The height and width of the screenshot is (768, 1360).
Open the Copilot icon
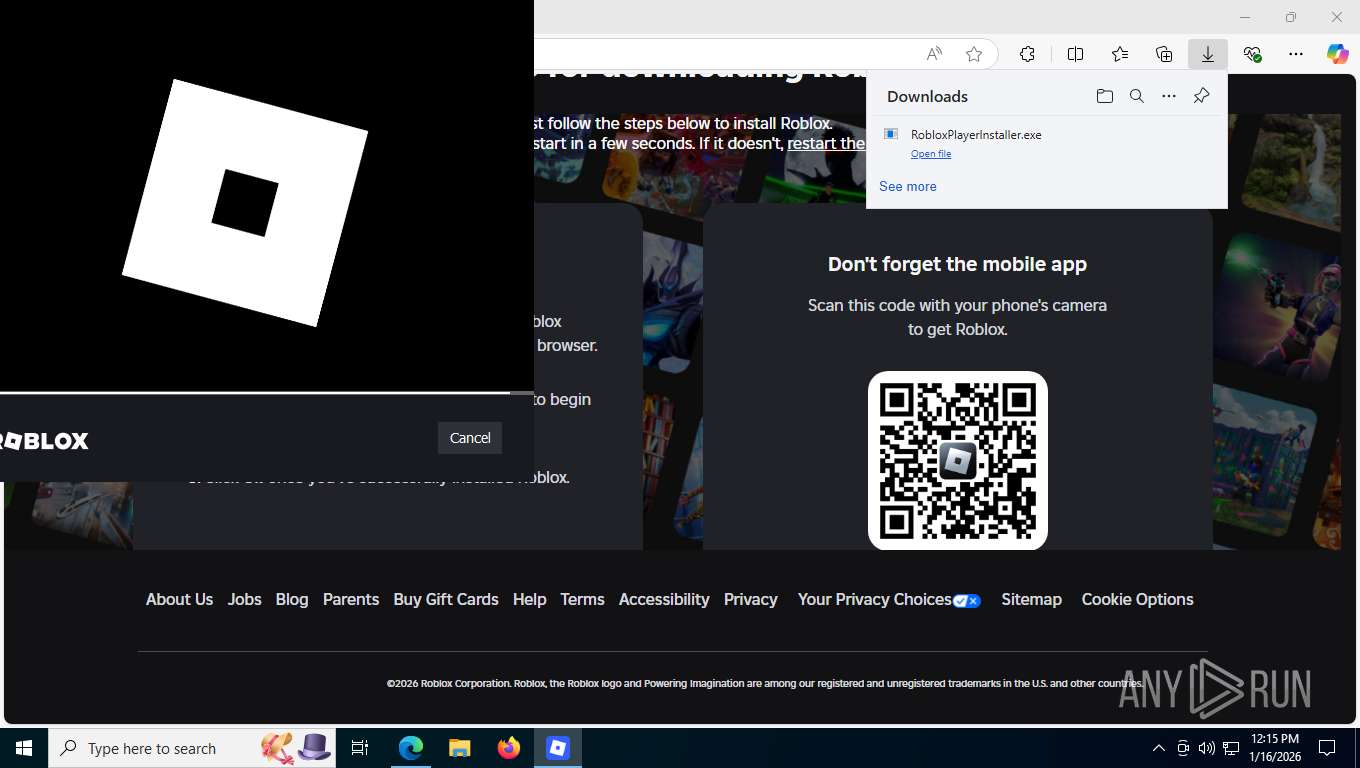[x=1338, y=54]
